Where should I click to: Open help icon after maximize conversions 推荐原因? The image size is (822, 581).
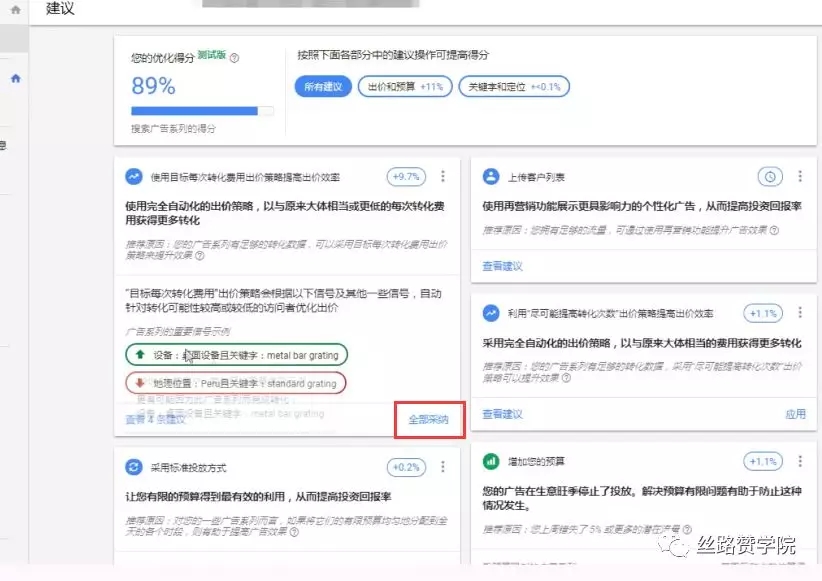click(x=566, y=378)
